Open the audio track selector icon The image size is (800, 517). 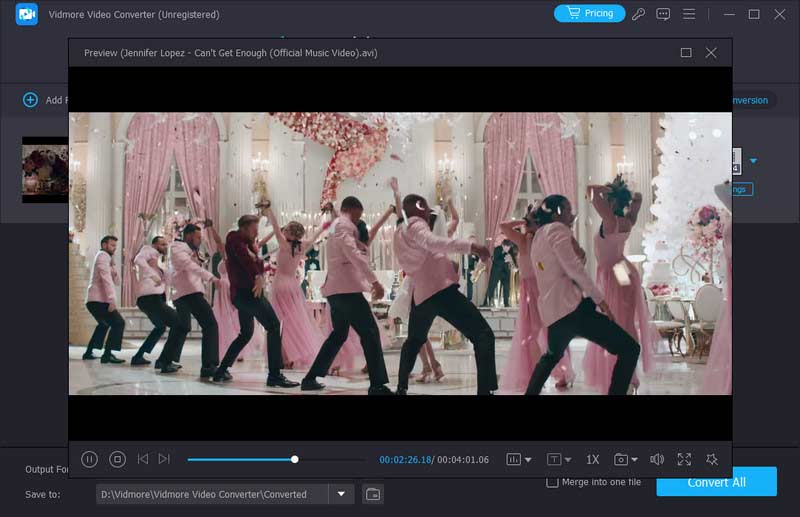coord(513,459)
